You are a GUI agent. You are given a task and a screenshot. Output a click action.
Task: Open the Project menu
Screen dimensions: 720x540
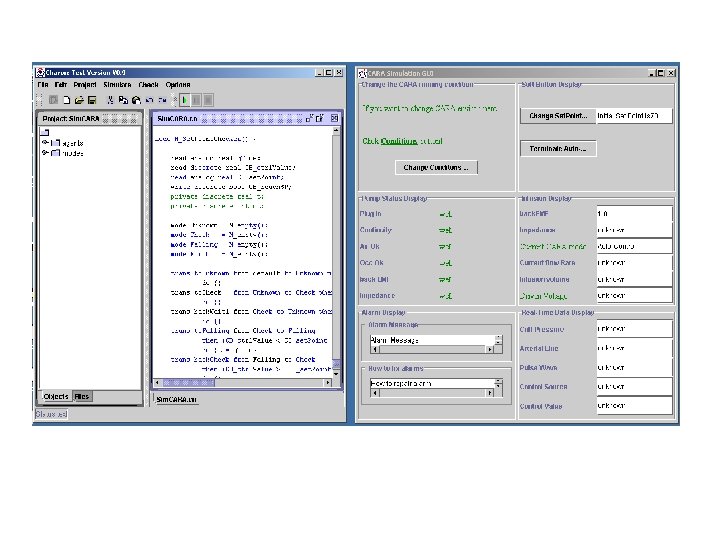coord(85,85)
